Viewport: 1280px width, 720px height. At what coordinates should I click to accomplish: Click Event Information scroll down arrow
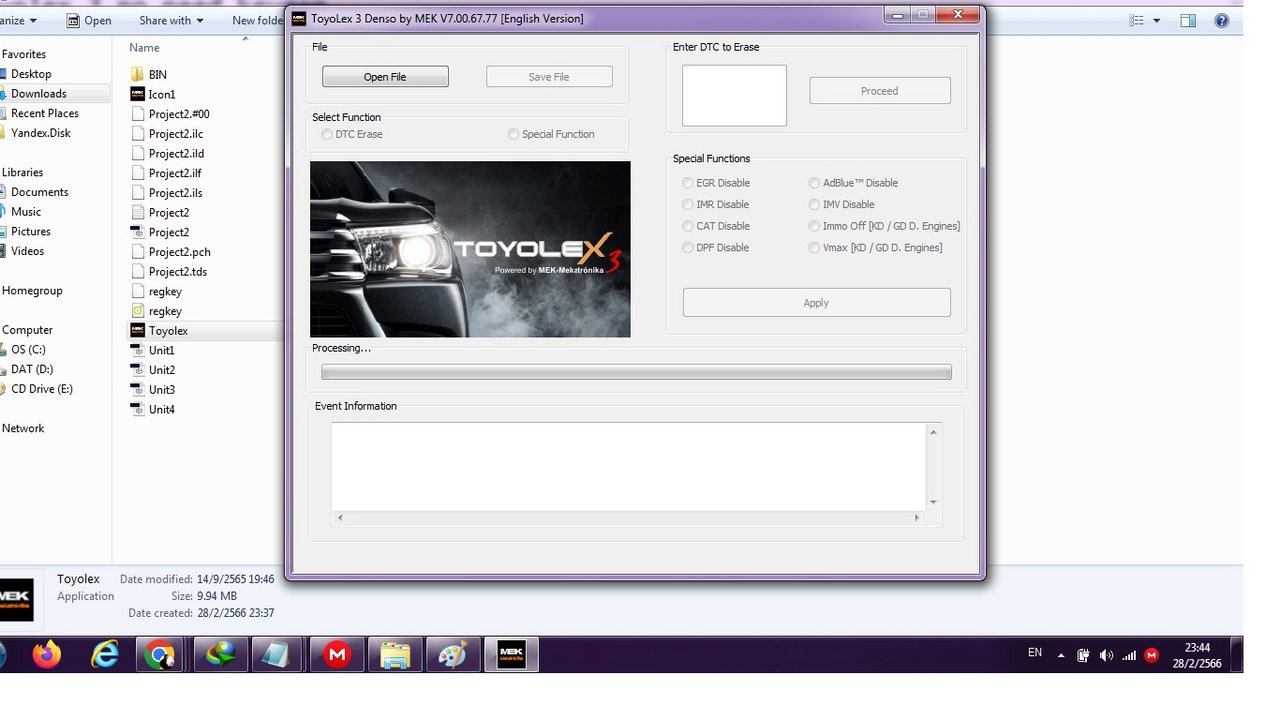[934, 503]
